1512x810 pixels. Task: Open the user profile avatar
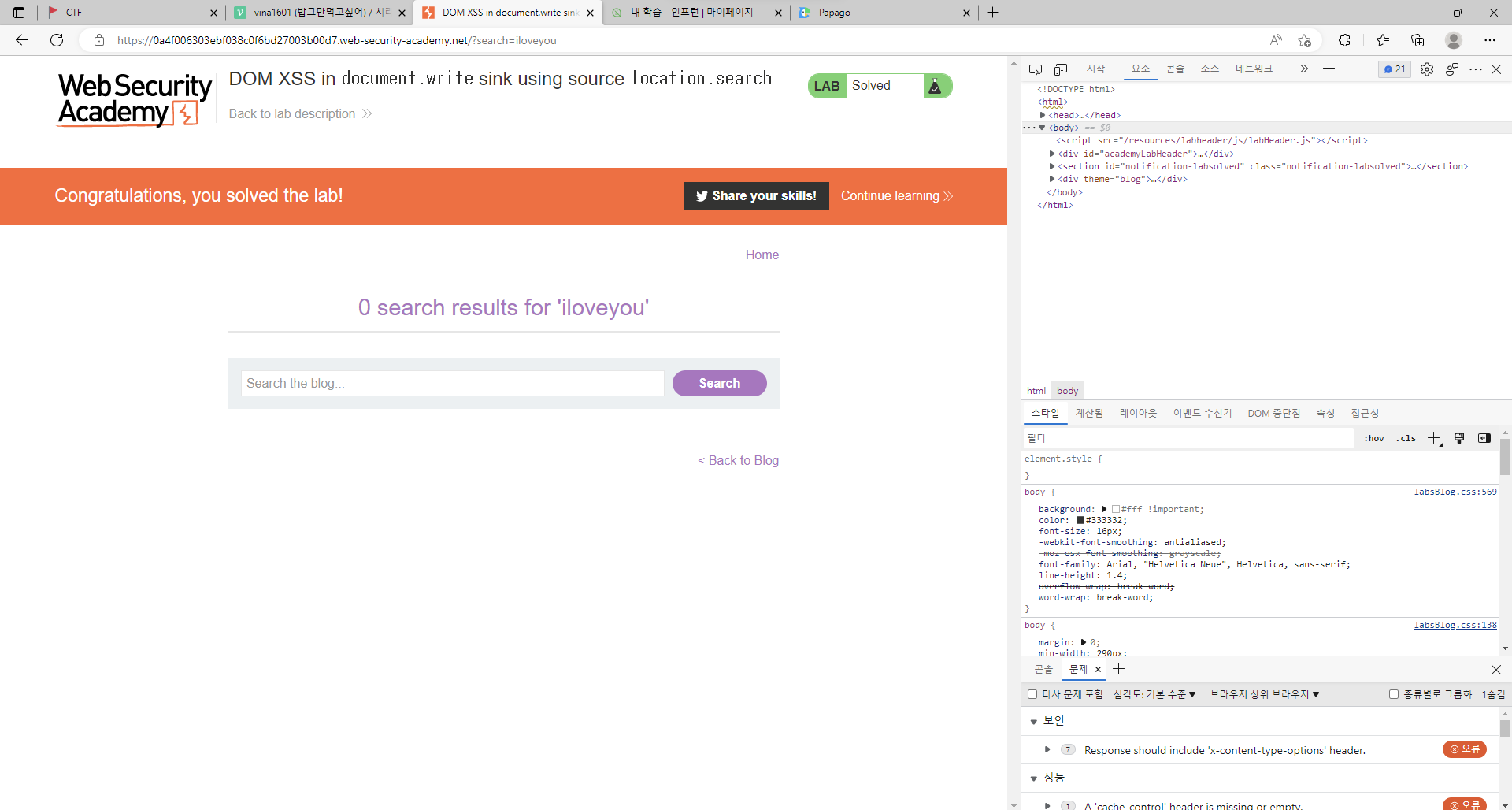coord(1454,40)
